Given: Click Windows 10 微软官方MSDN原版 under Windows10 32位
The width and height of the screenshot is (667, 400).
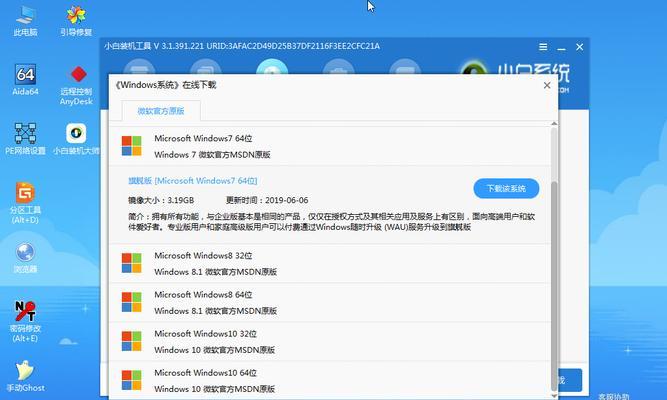Looking at the screenshot, I should click(x=214, y=350).
